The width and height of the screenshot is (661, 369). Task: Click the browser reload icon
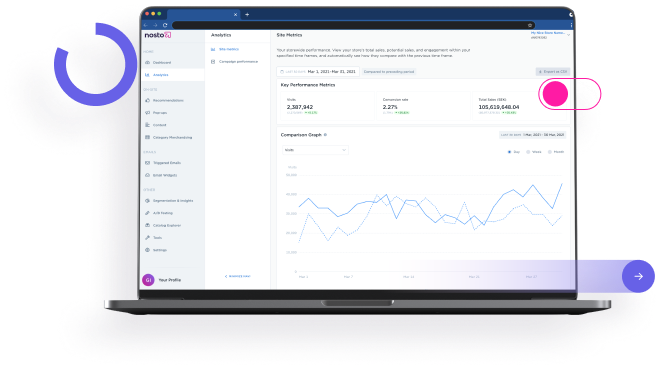[x=165, y=25]
